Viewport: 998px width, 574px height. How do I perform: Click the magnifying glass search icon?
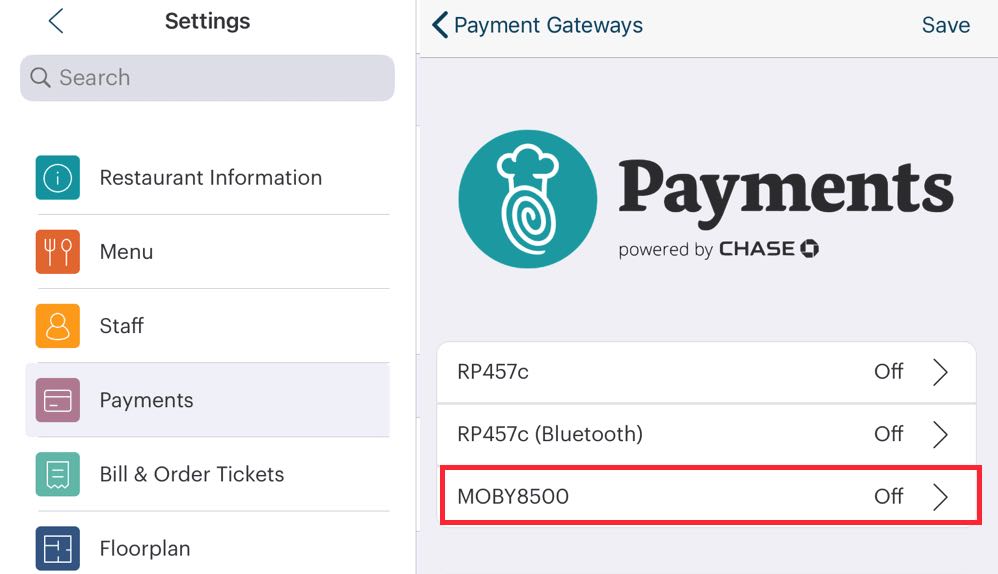point(41,78)
